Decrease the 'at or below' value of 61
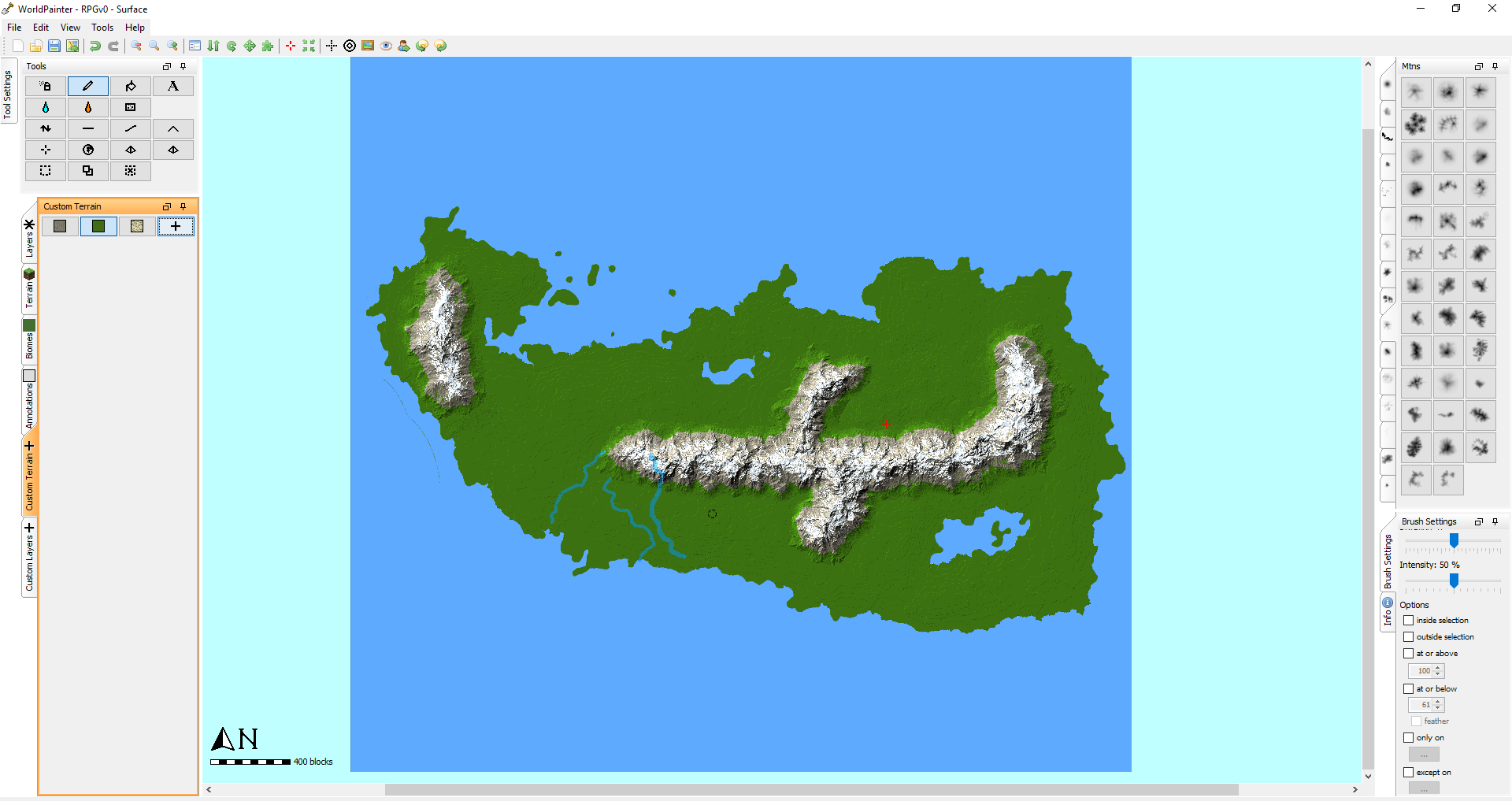 click(x=1438, y=708)
